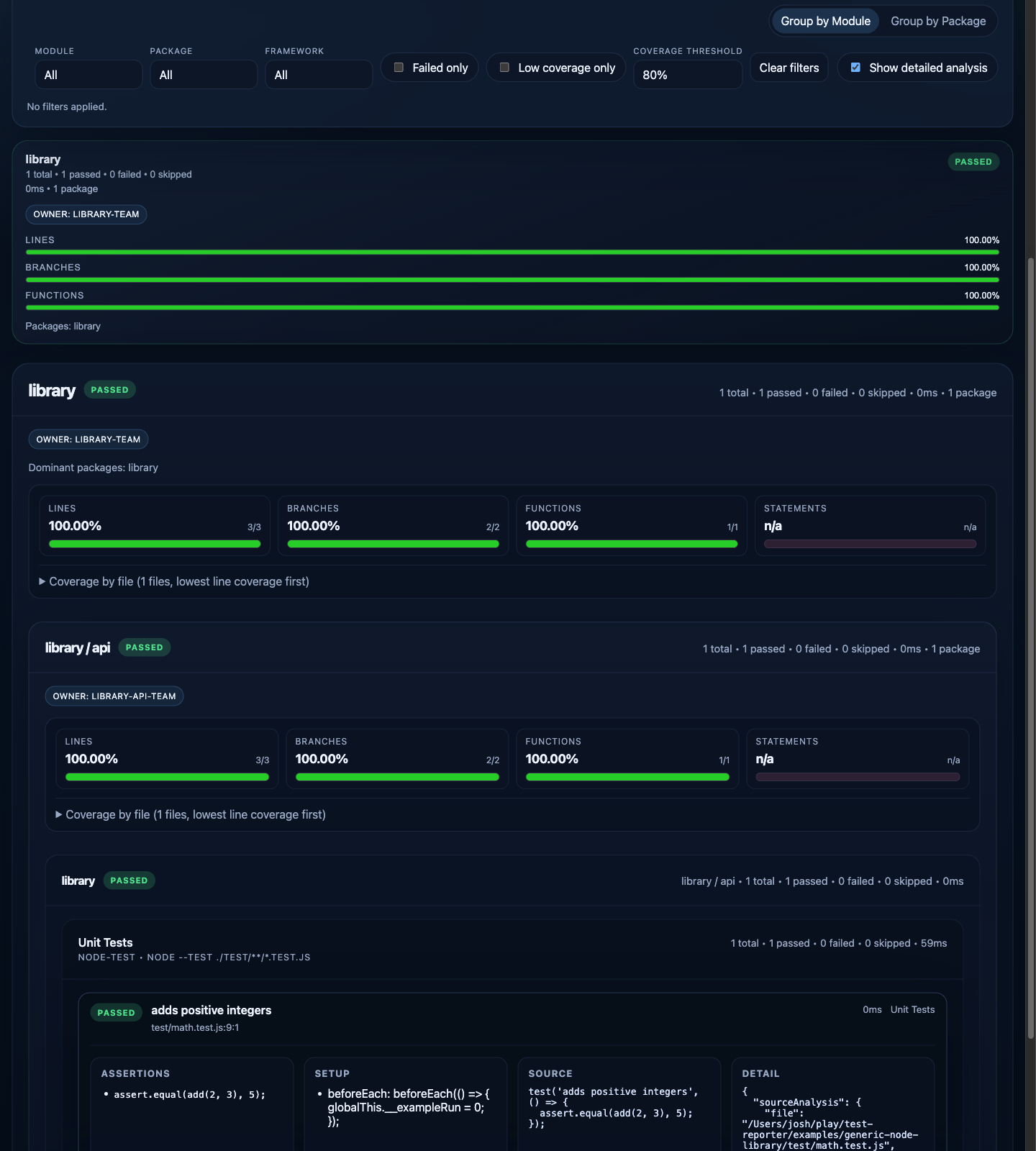Click the '1 total • 1 passed • 0 failed • 0 skipped • 59ms' summary
Viewport: 1036px width, 1151px height.
839,943
